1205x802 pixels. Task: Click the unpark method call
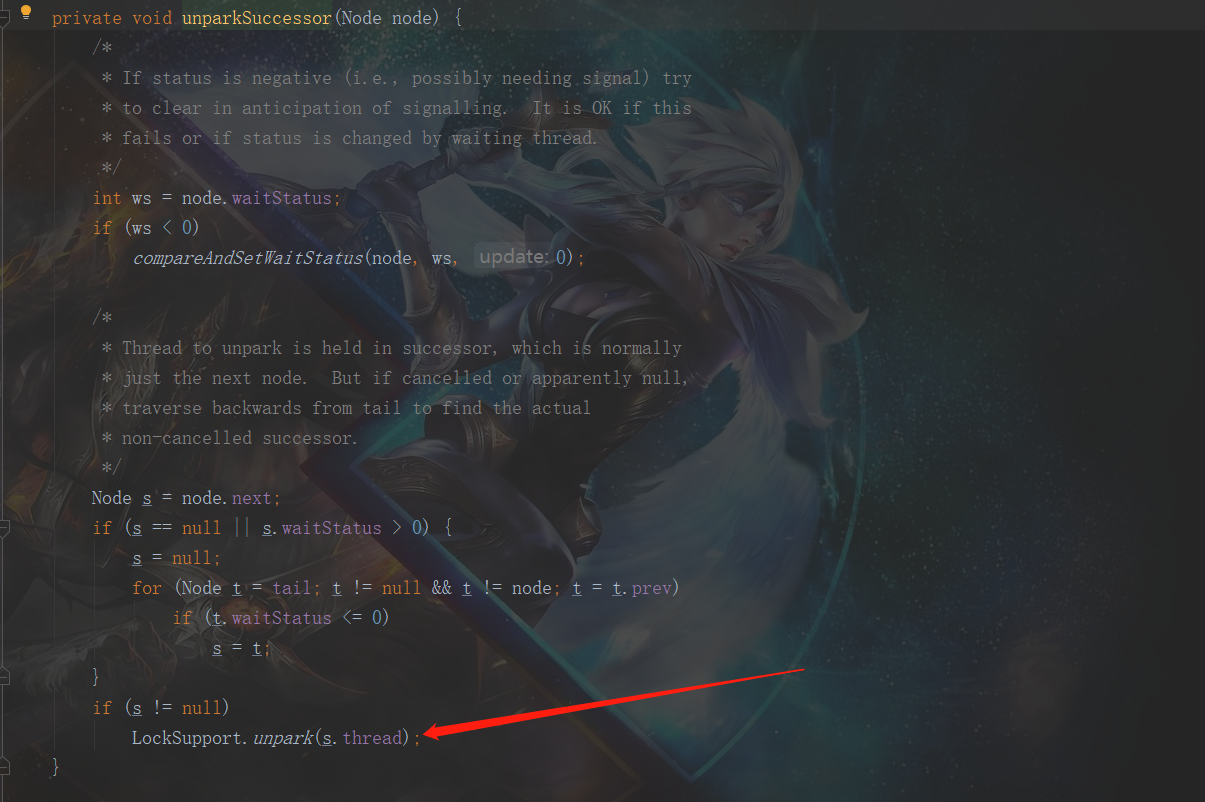pyautogui.click(x=281, y=738)
